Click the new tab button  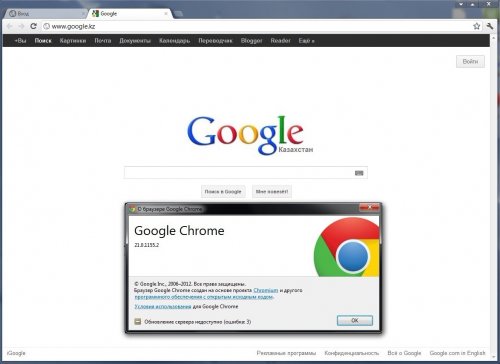(179, 14)
